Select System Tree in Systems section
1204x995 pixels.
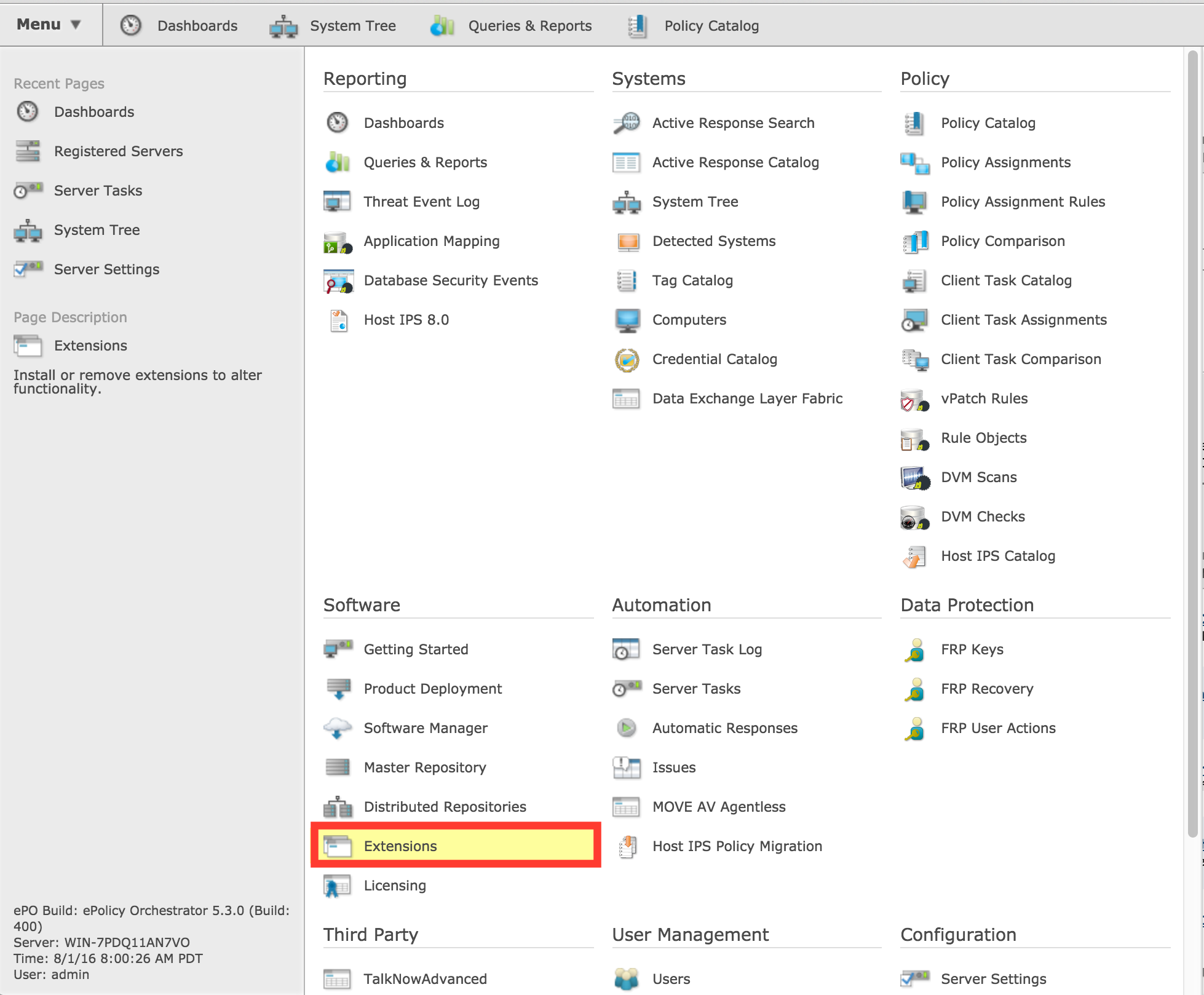[x=676, y=202]
